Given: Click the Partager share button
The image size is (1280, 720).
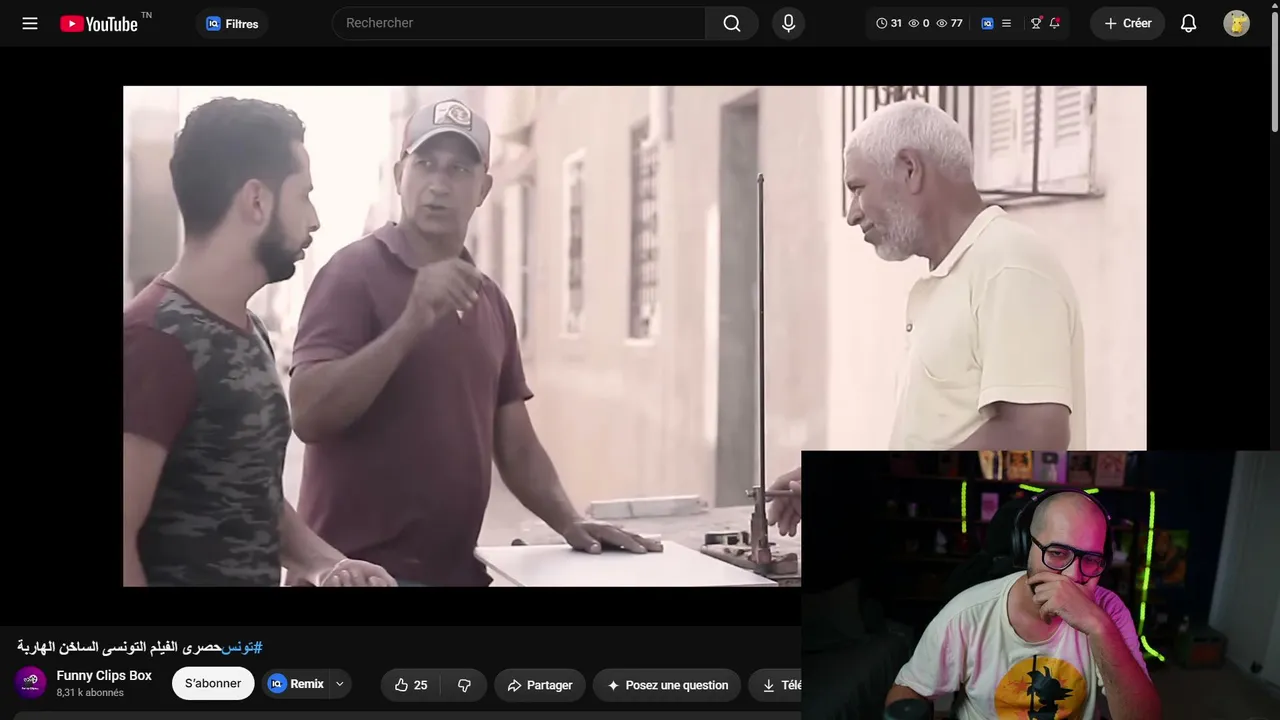Looking at the screenshot, I should (x=540, y=685).
